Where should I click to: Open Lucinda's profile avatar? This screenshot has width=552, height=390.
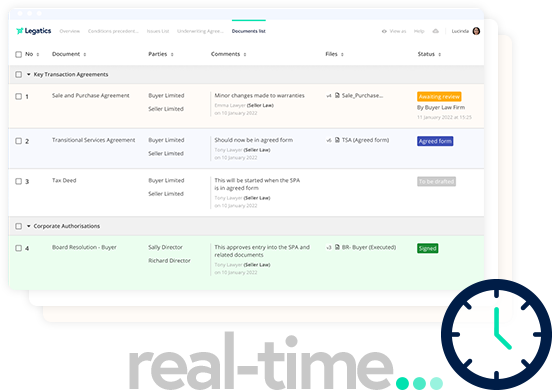[x=476, y=31]
